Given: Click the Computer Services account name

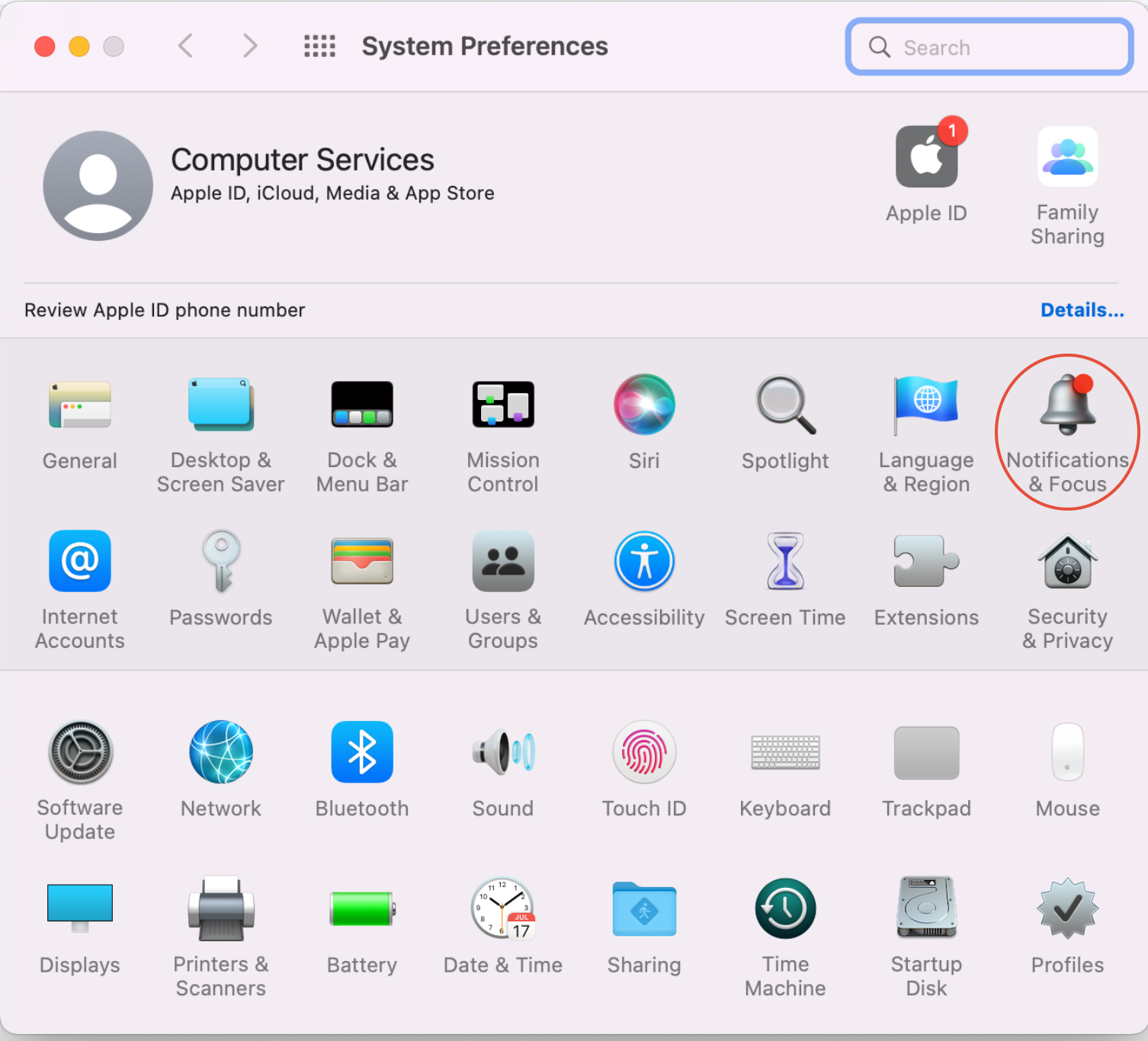Looking at the screenshot, I should (x=303, y=160).
